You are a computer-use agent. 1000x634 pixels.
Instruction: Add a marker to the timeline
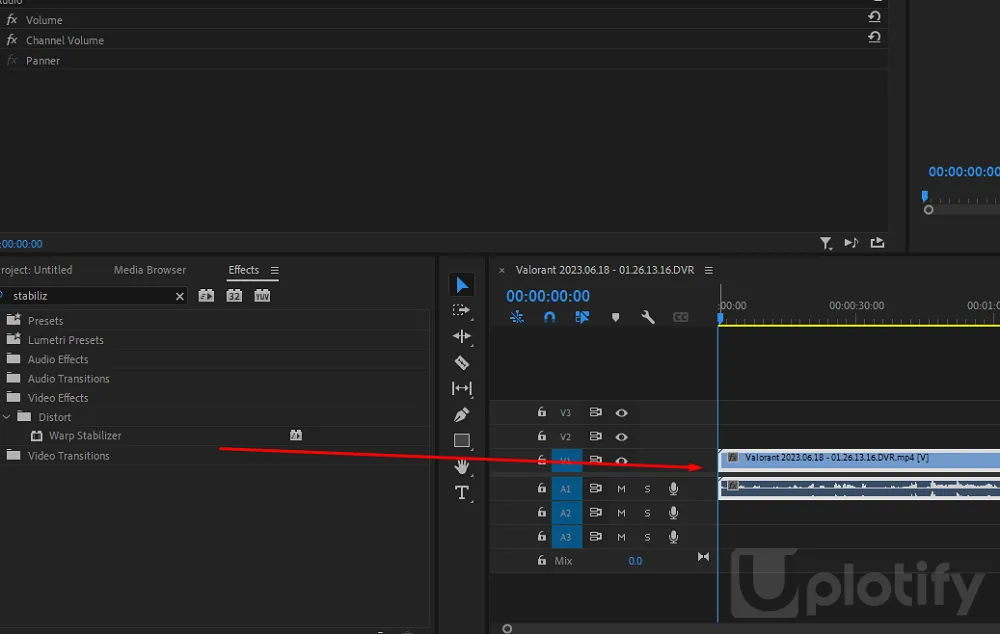coord(615,317)
